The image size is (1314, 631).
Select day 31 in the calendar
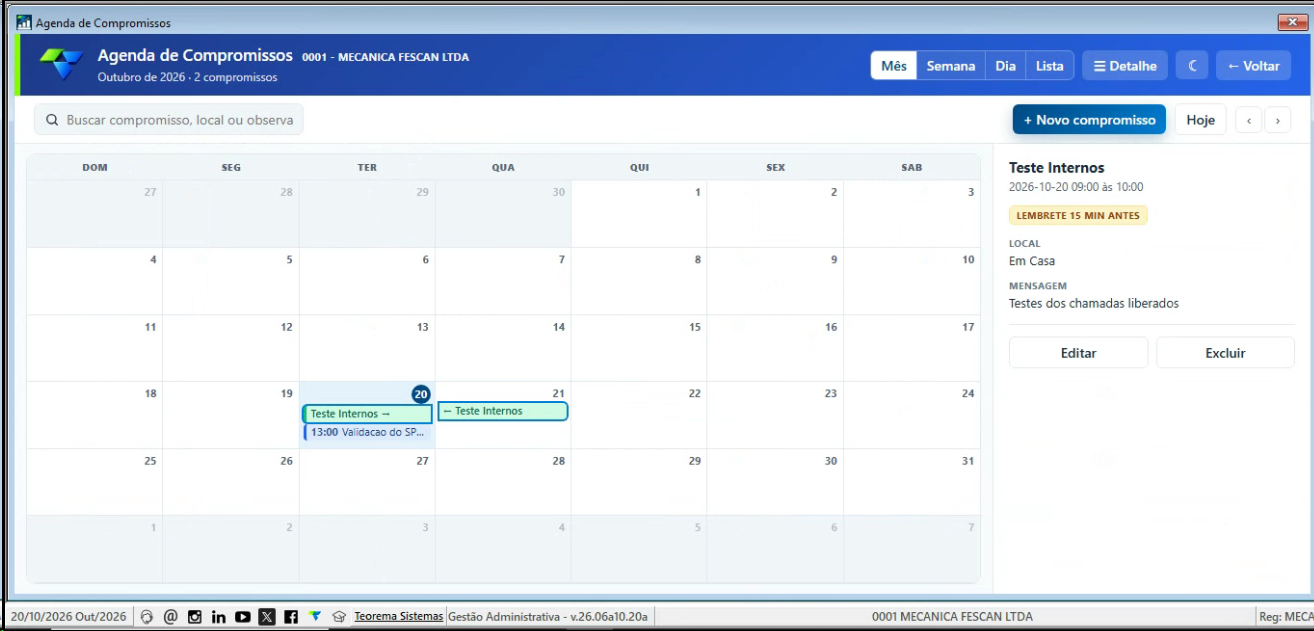[x=912, y=482]
